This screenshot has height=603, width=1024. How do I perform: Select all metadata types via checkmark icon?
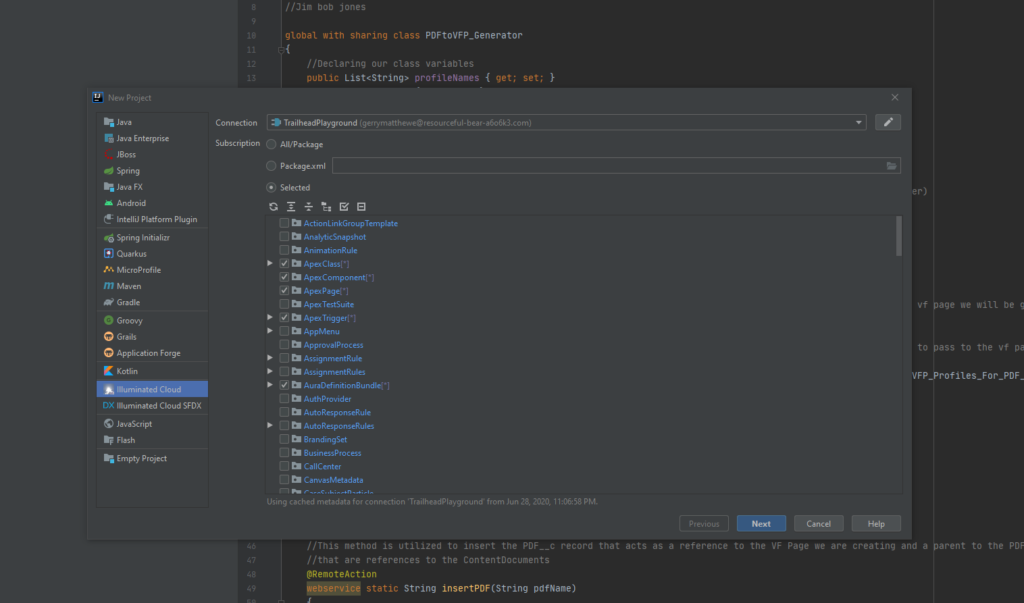344,206
